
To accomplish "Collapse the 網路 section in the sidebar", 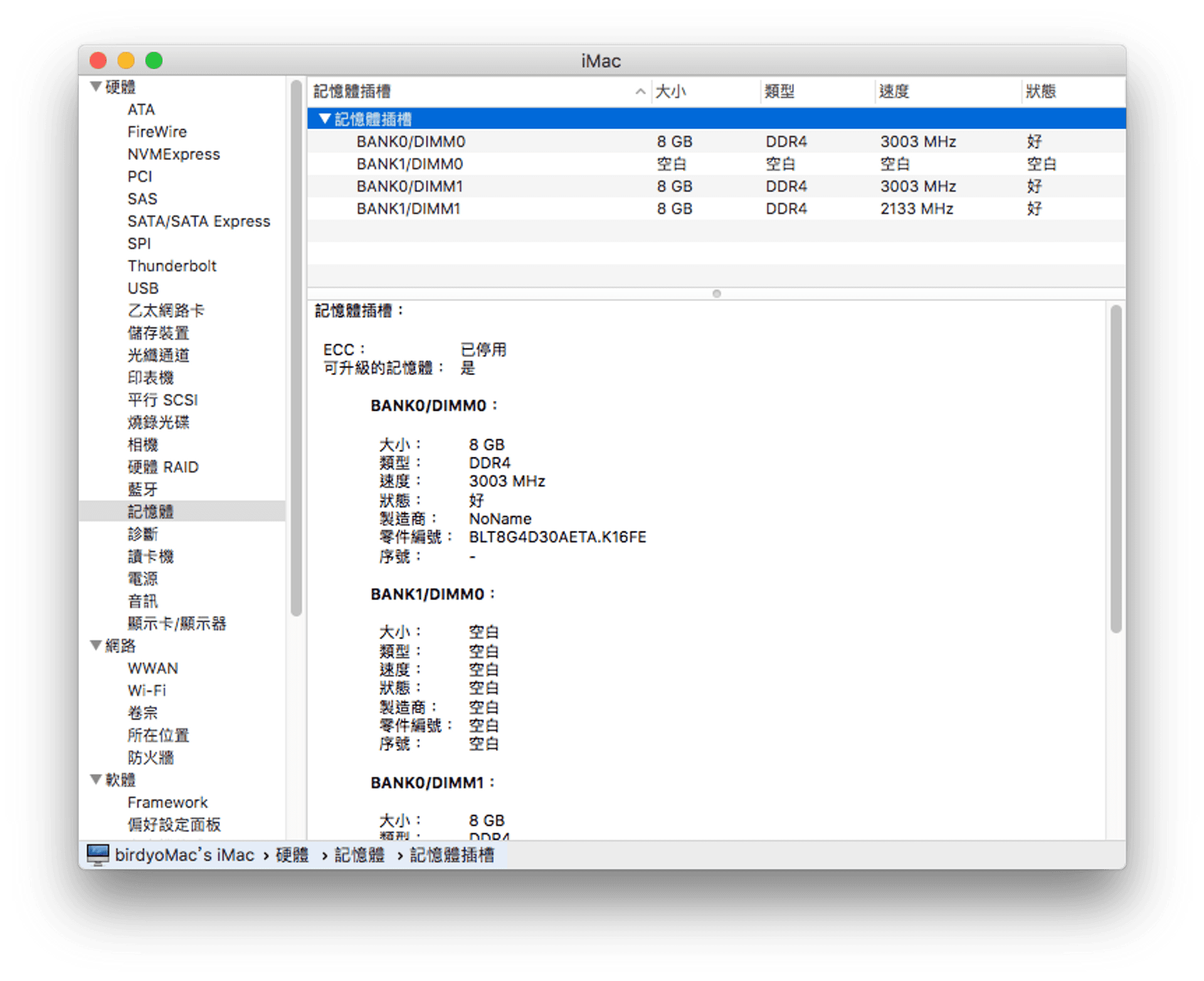I will pos(95,645).
